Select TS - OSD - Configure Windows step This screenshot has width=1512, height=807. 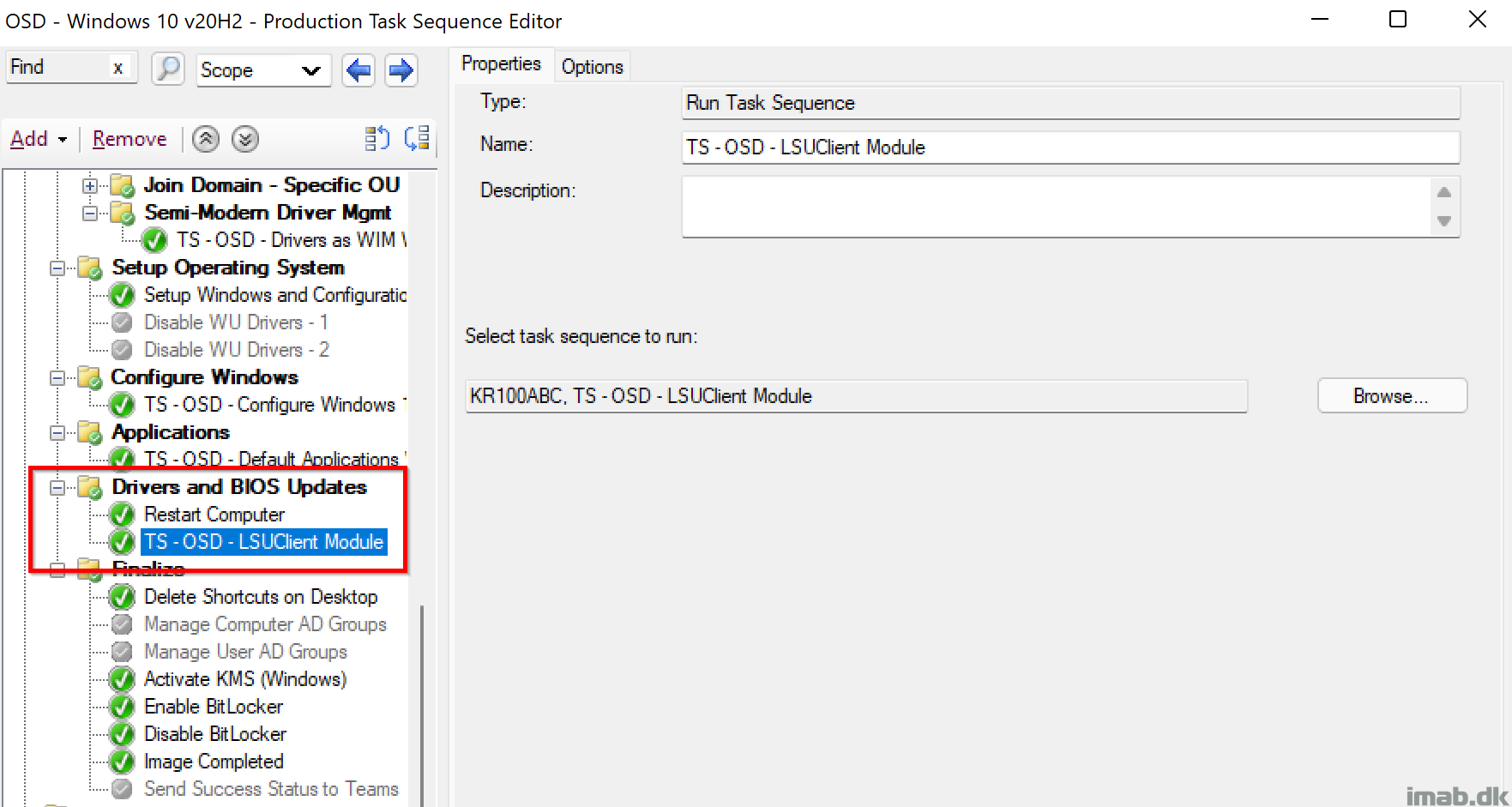click(x=275, y=405)
